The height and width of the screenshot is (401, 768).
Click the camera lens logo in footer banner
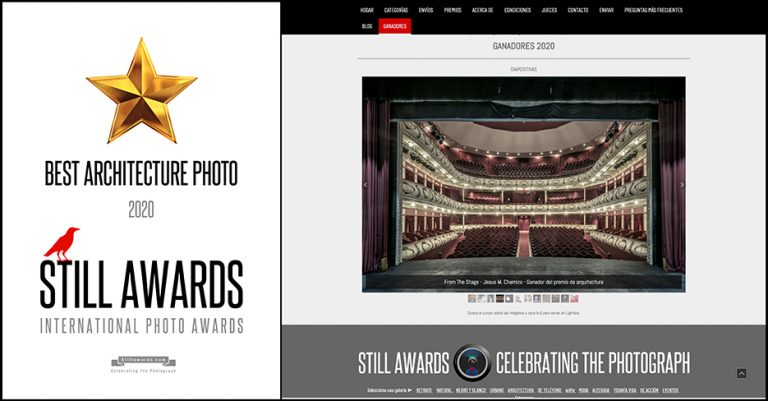pos(472,363)
